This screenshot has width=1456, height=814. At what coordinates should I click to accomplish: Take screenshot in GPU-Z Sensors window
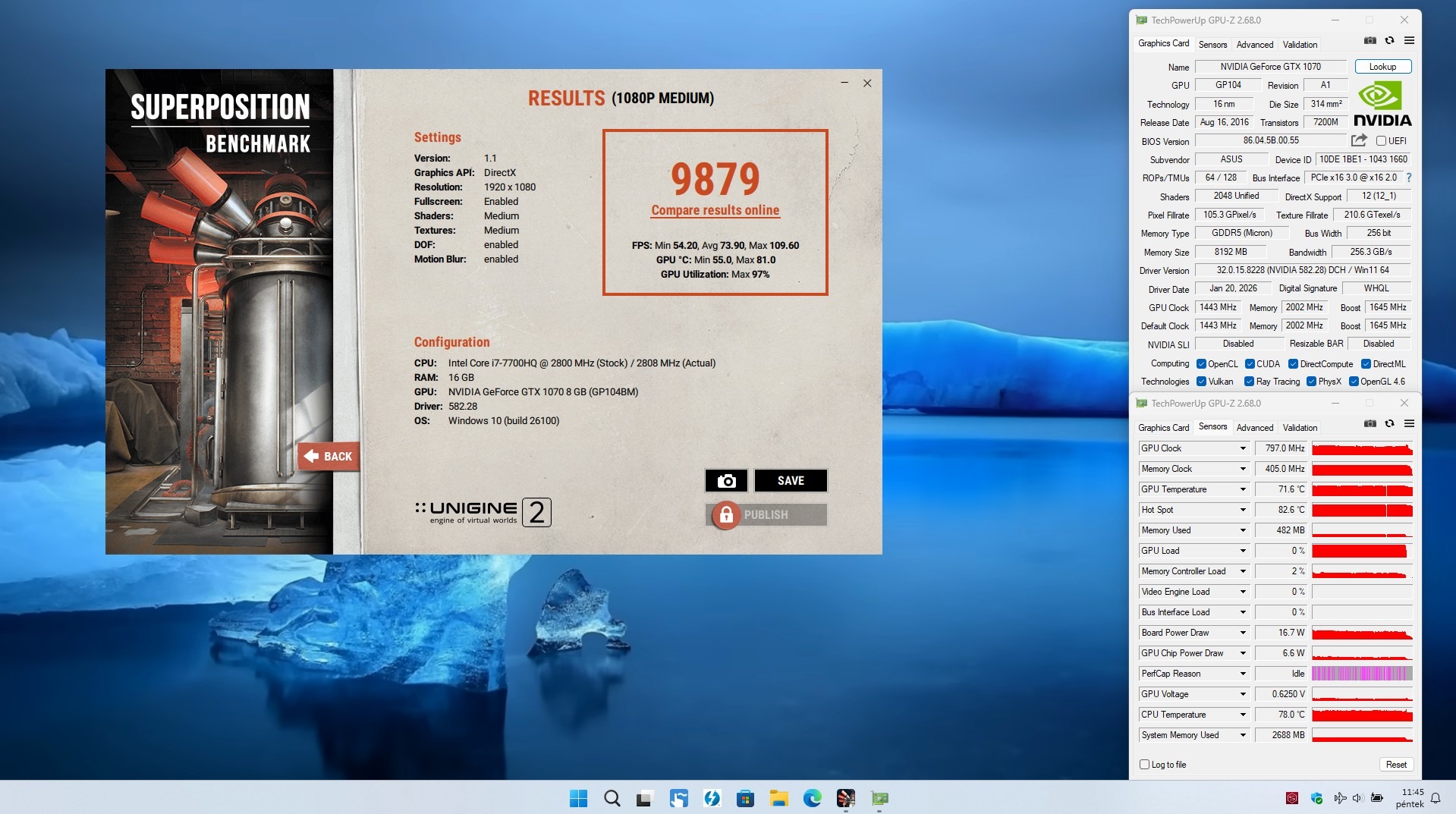1370,423
